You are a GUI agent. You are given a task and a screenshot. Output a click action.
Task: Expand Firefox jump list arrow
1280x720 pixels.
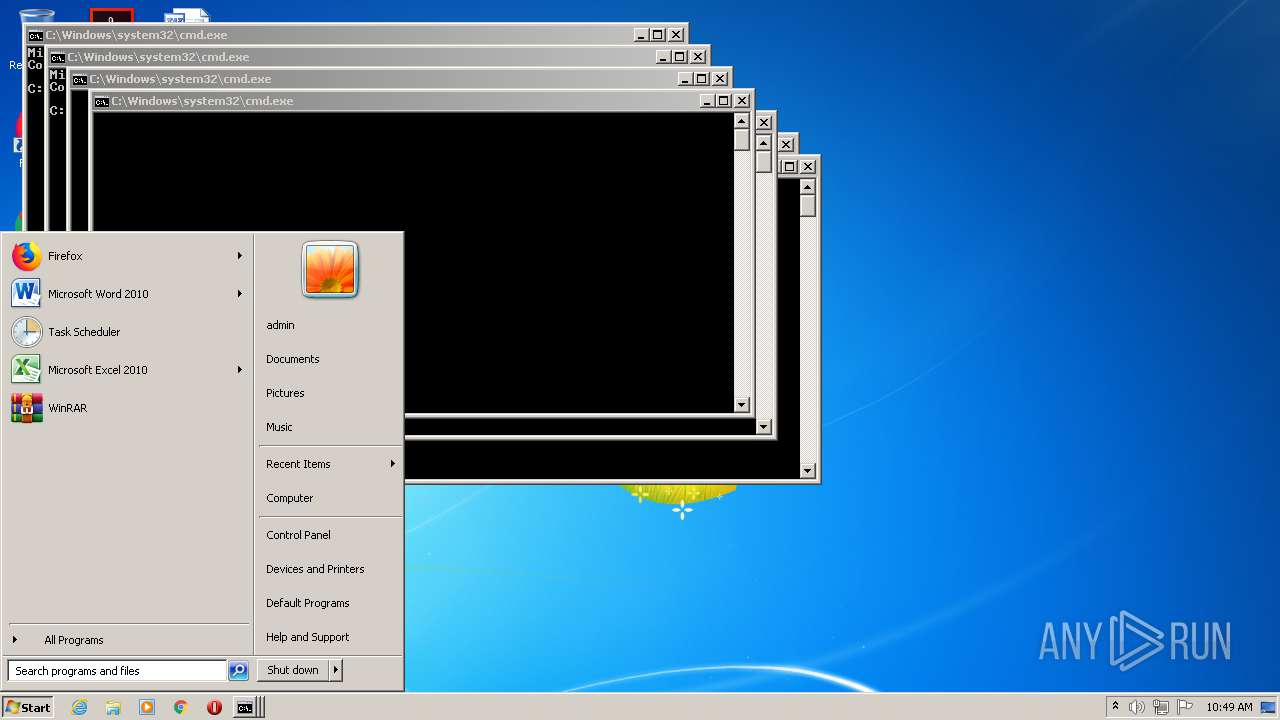point(240,256)
